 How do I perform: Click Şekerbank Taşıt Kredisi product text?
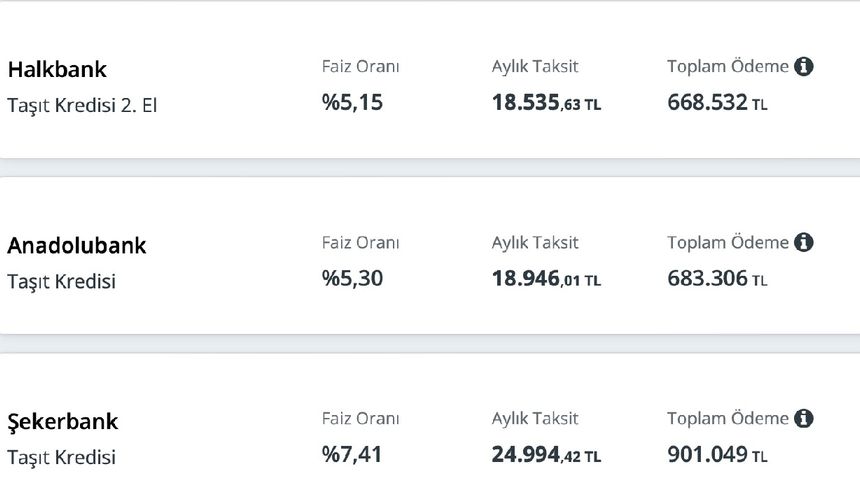(x=61, y=458)
